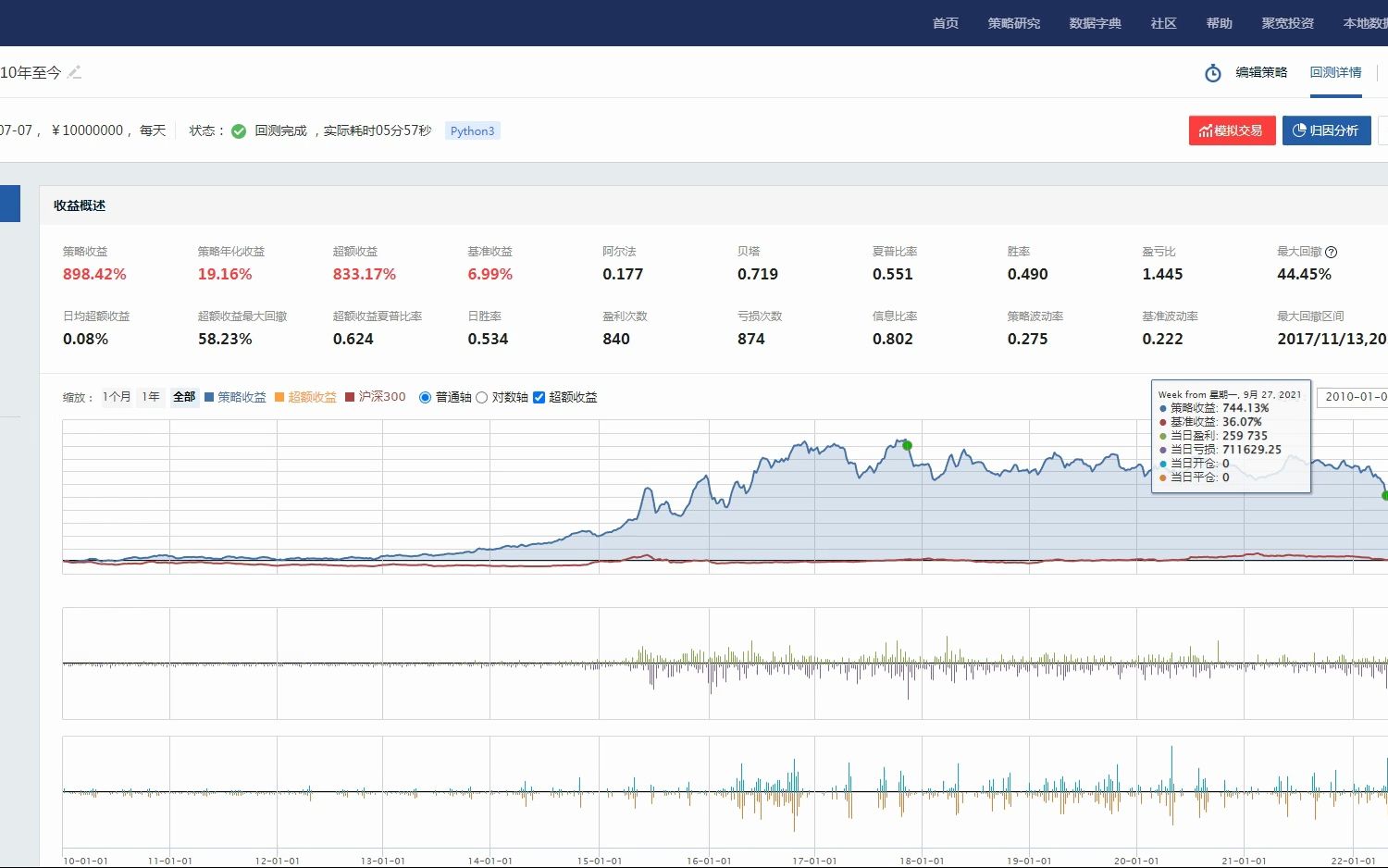1388x868 pixels.
Task: Click the 阿尔法 value 0.177
Action: [x=623, y=274]
